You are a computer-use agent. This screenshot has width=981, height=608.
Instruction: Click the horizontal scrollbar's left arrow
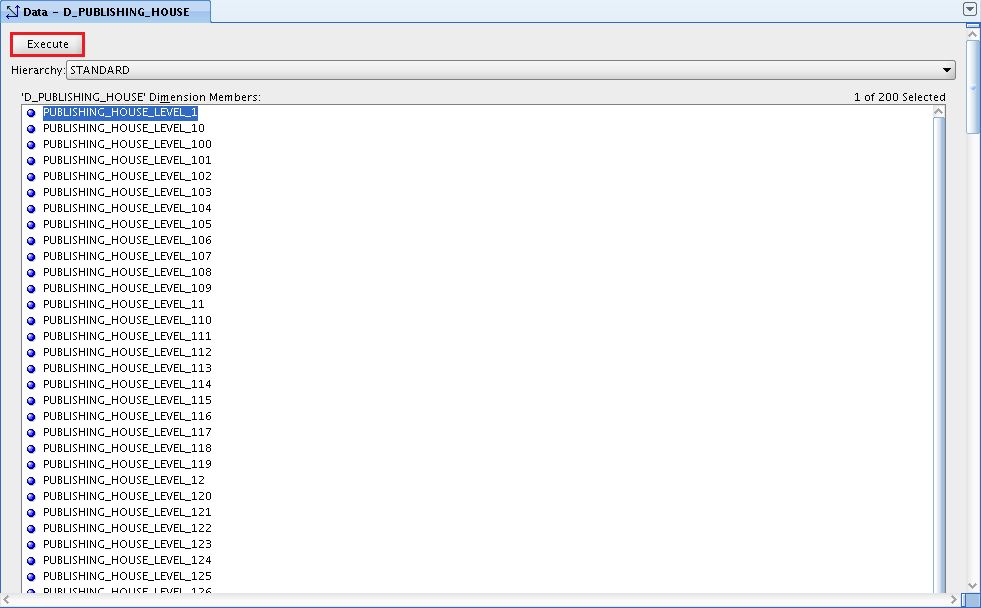click(x=6, y=600)
